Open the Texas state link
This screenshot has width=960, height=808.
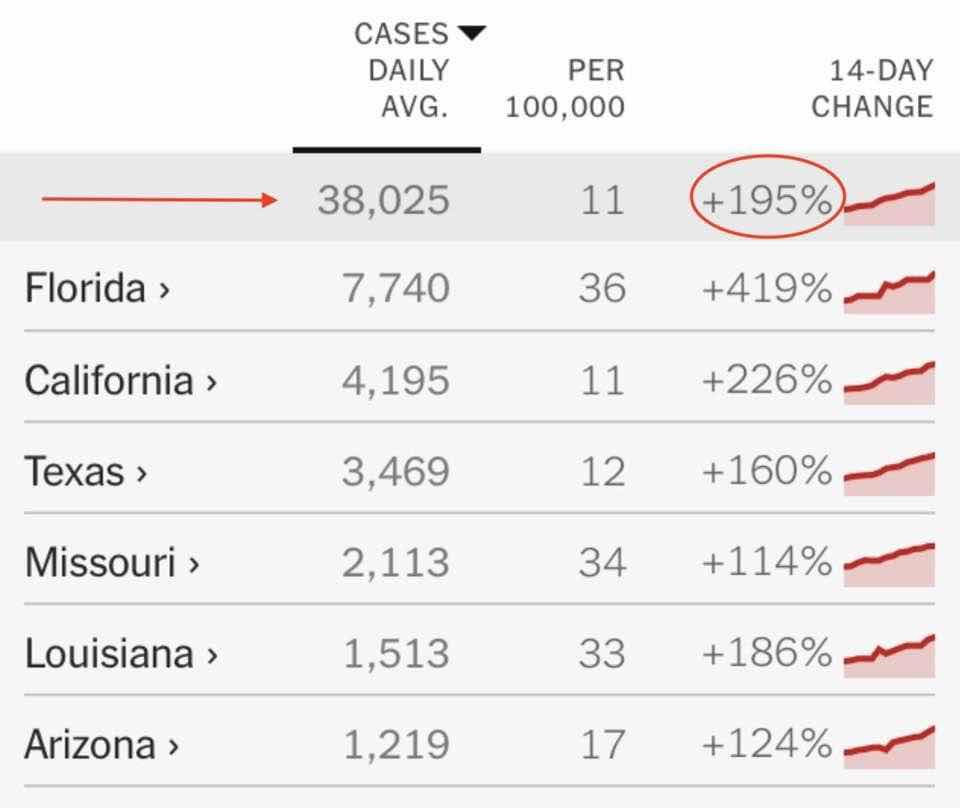[x=86, y=471]
